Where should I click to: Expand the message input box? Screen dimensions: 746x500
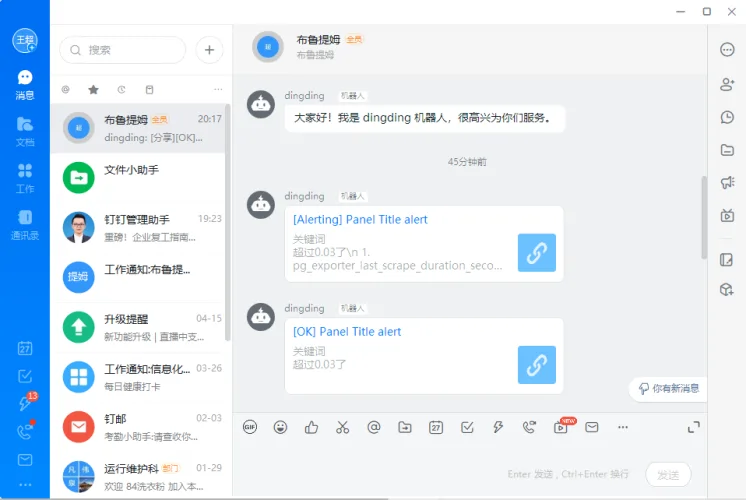(694, 427)
